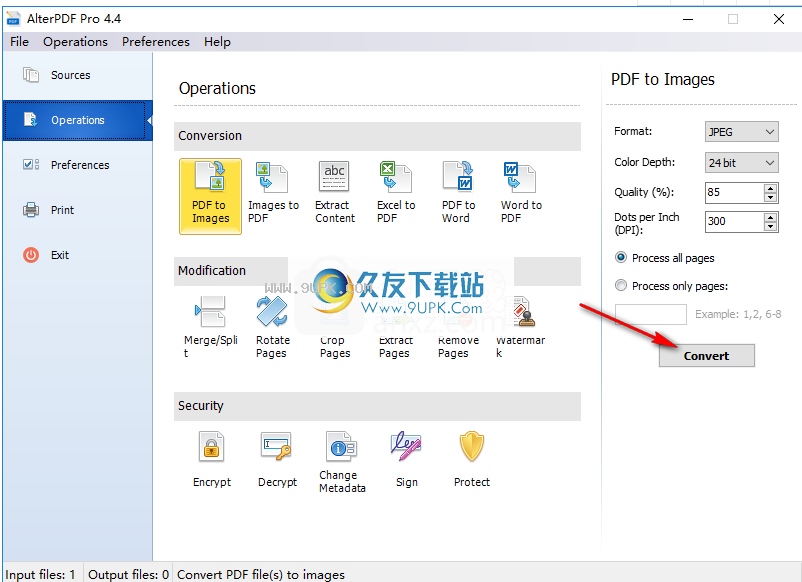Open the File menu

tap(19, 42)
